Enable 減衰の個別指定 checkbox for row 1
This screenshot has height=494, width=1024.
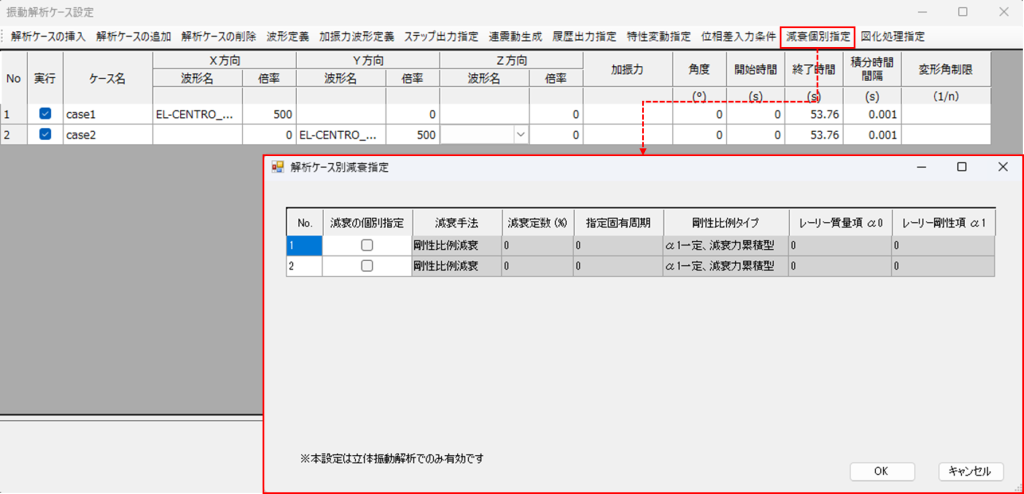[x=367, y=245]
